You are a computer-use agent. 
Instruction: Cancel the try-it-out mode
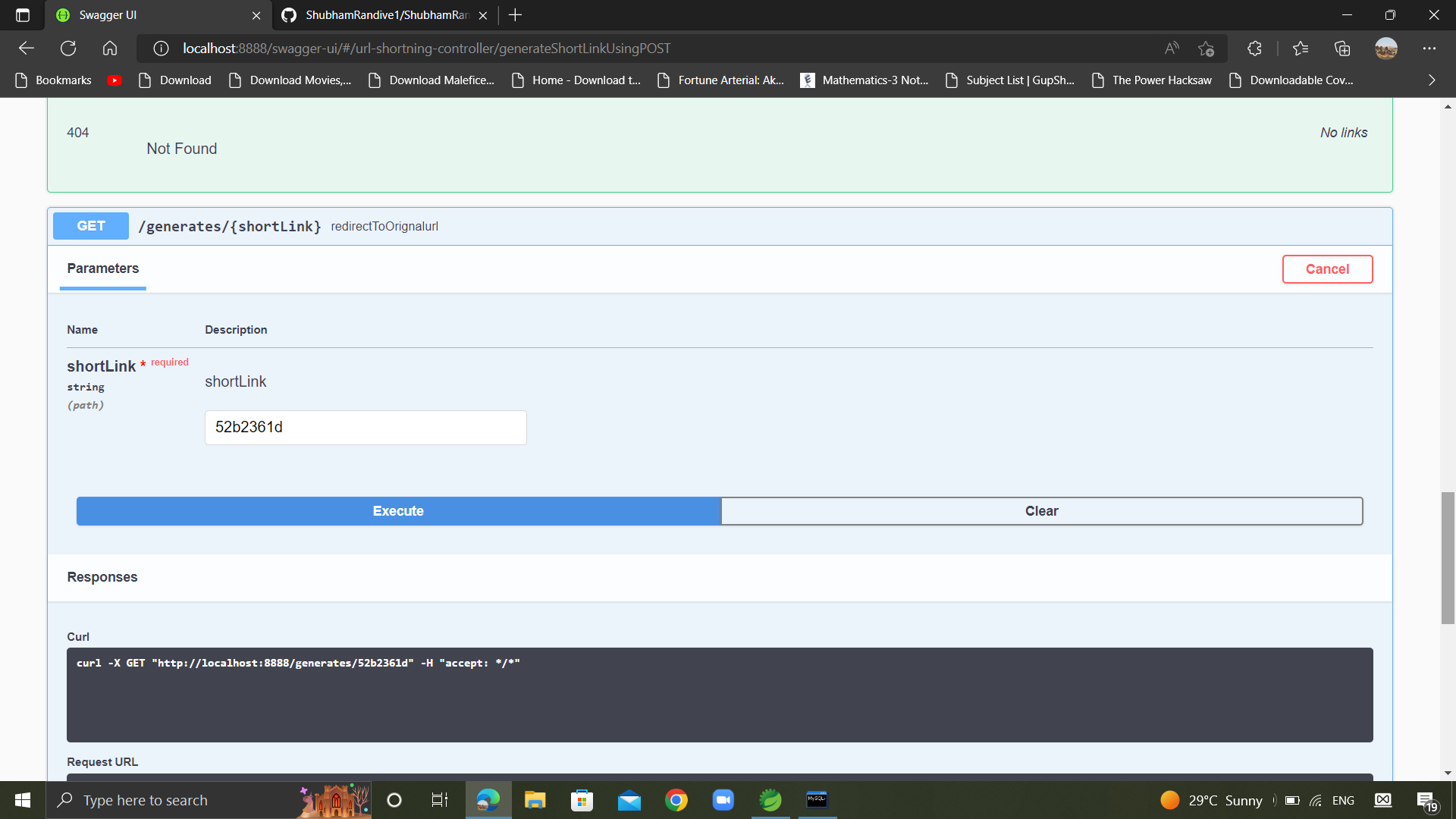(x=1327, y=269)
